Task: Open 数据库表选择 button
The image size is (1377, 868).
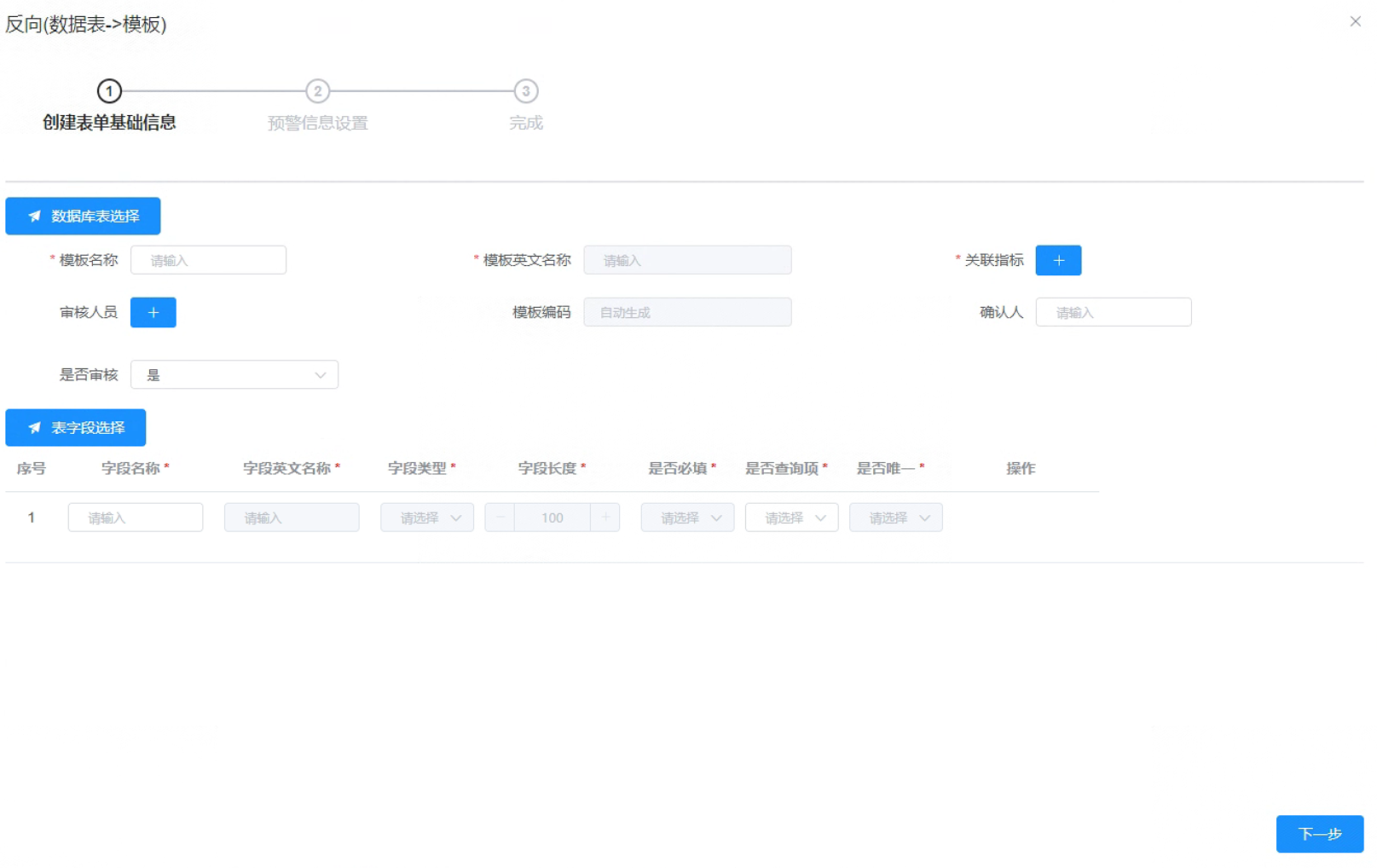Action: pos(83,216)
